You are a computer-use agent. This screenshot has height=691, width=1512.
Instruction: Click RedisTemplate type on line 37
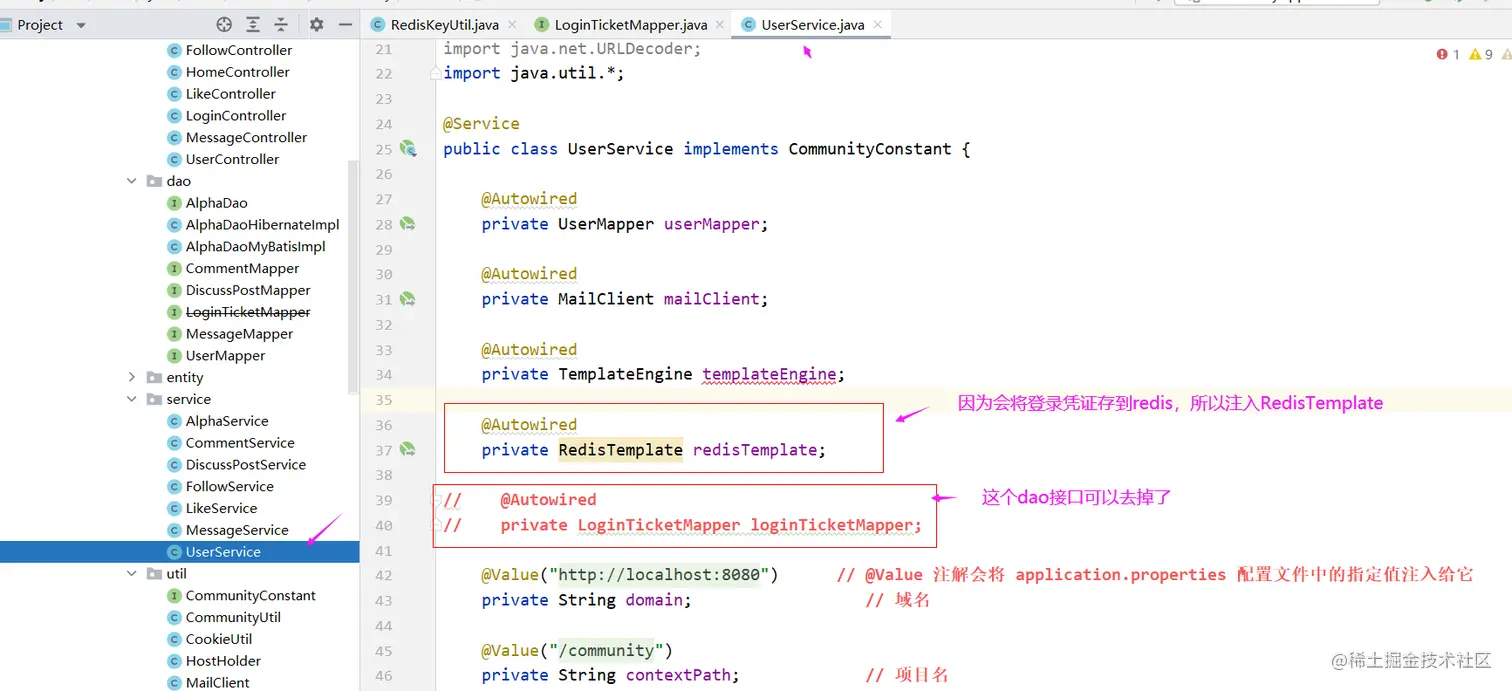pyautogui.click(x=620, y=450)
